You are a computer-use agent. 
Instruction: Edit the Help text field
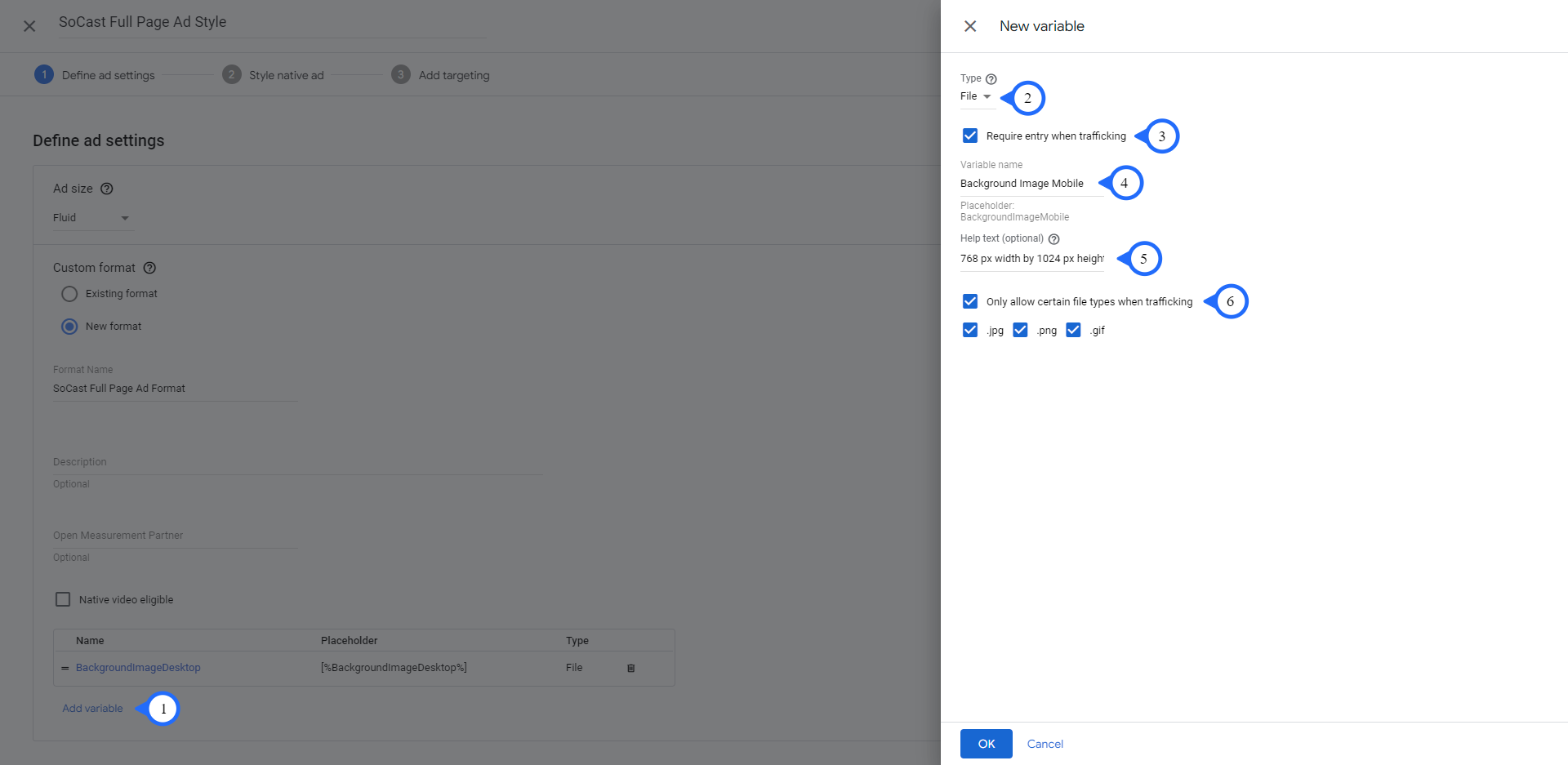[x=1032, y=259]
